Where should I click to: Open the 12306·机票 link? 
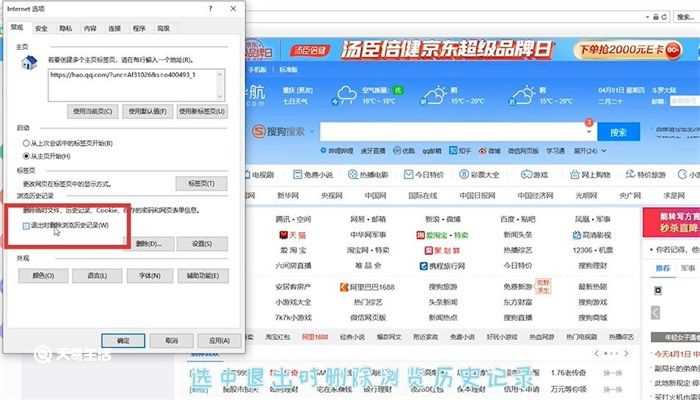pyautogui.click(x=593, y=250)
